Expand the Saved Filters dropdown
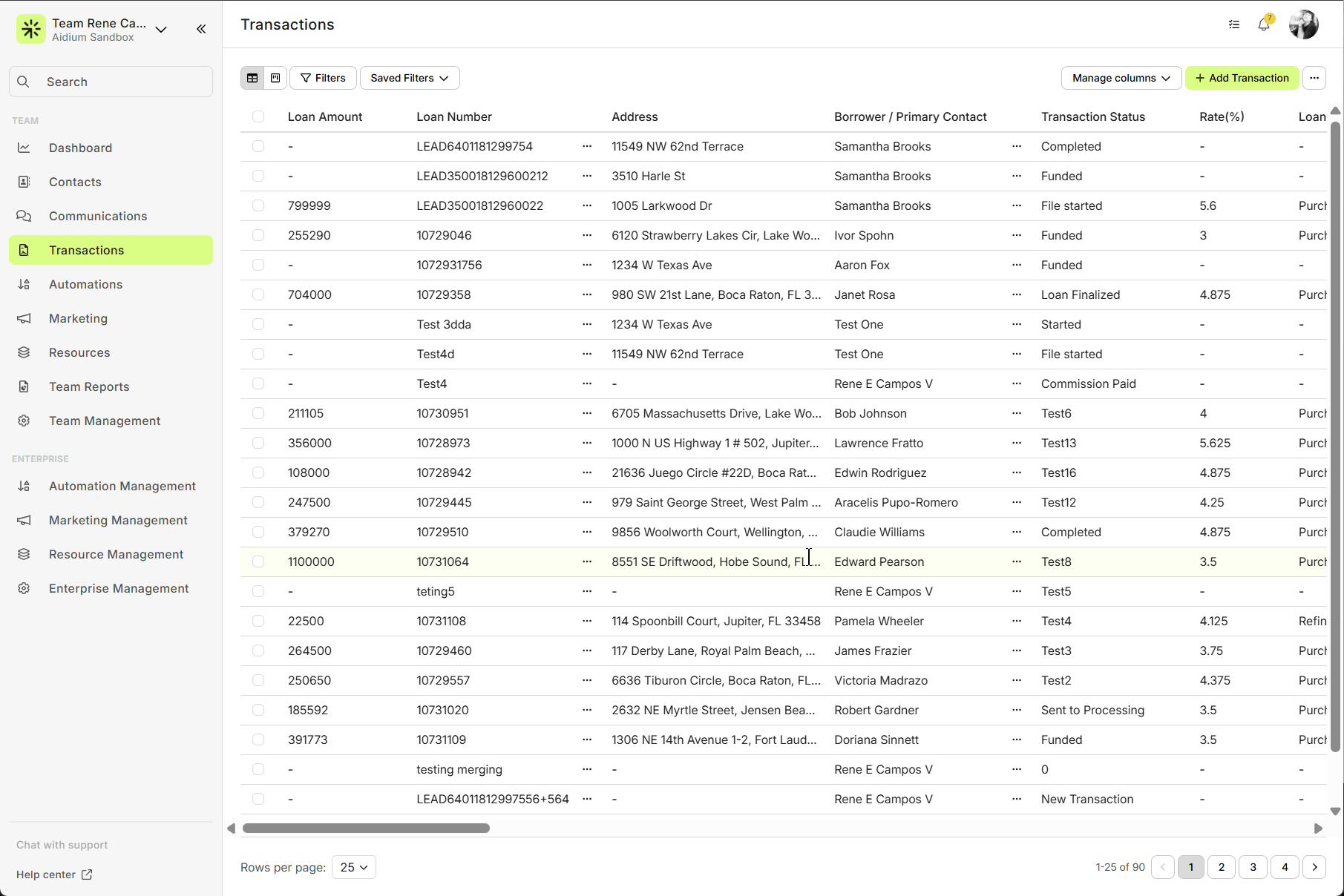This screenshot has width=1344, height=896. click(410, 78)
